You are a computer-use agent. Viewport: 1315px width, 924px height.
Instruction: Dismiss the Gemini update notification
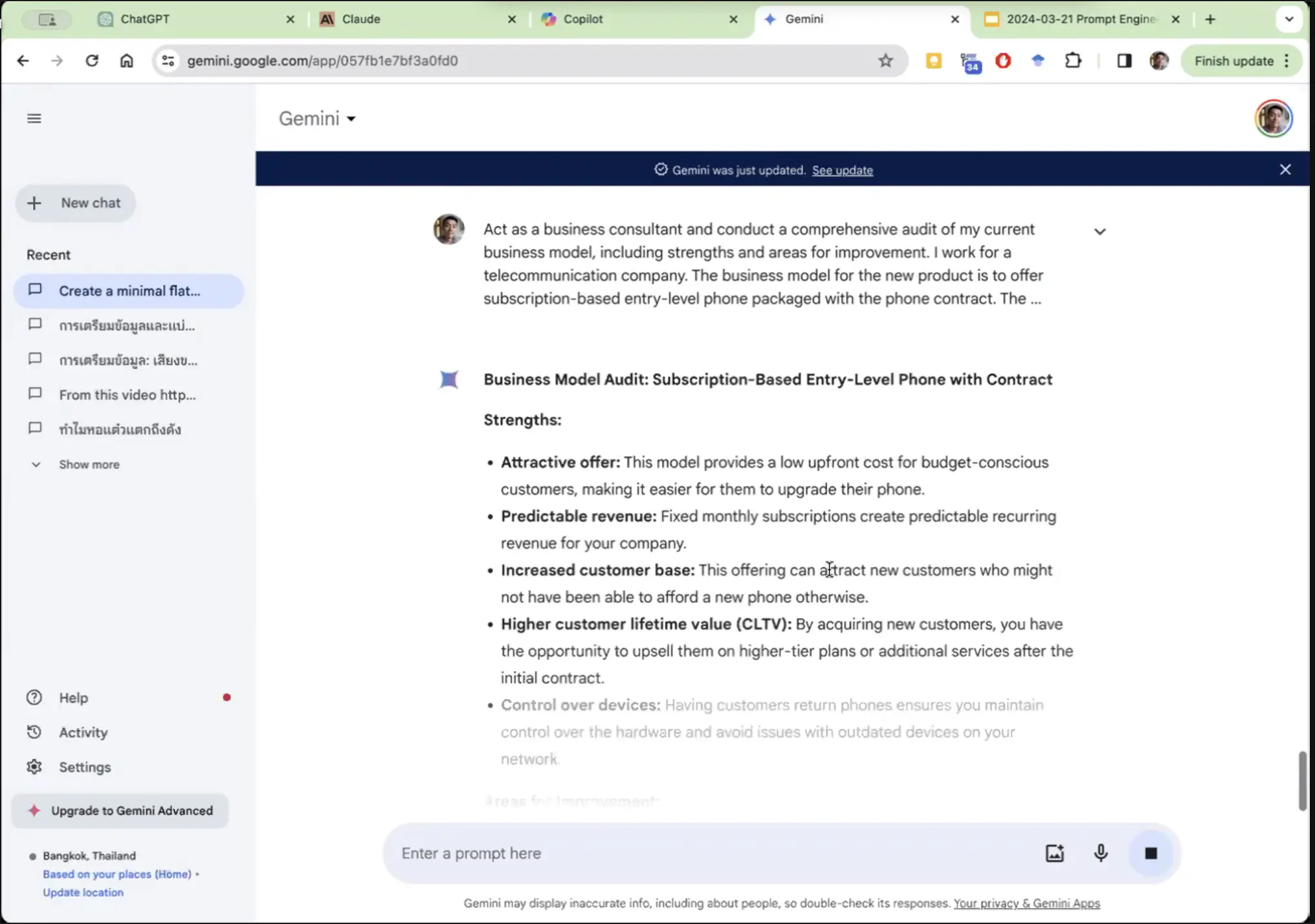coord(1286,168)
